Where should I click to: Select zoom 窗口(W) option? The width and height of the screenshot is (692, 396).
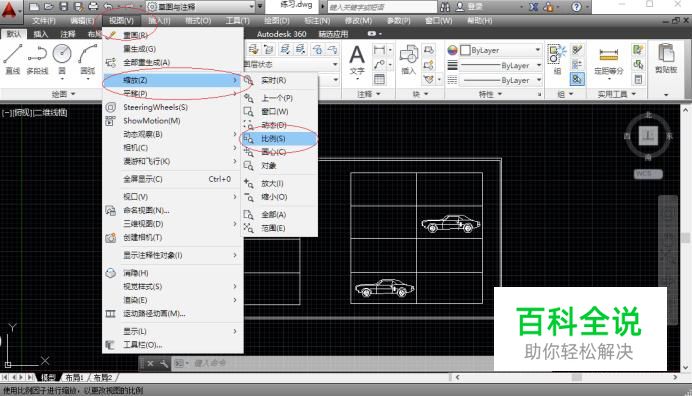click(279, 112)
